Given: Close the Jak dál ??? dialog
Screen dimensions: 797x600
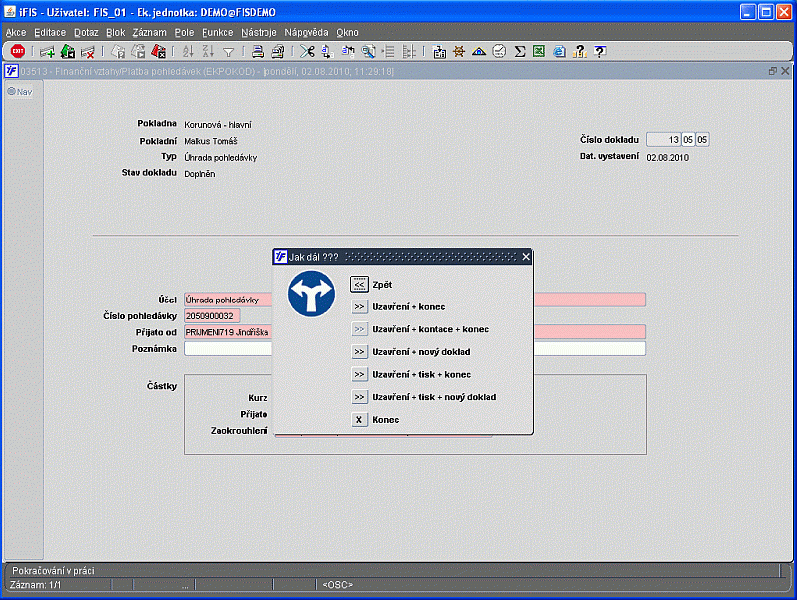Looking at the screenshot, I should click(526, 257).
